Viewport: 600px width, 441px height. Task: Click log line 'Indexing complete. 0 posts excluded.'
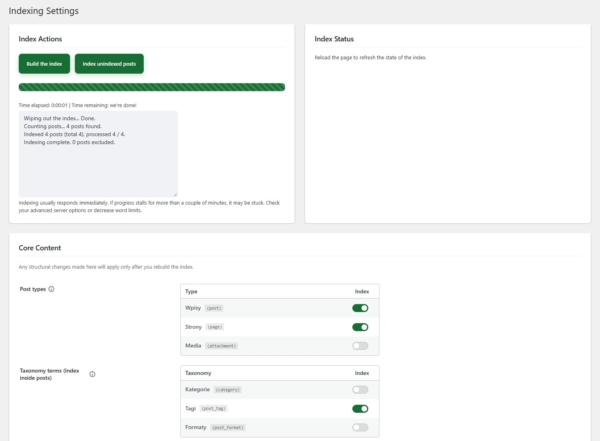(69, 142)
